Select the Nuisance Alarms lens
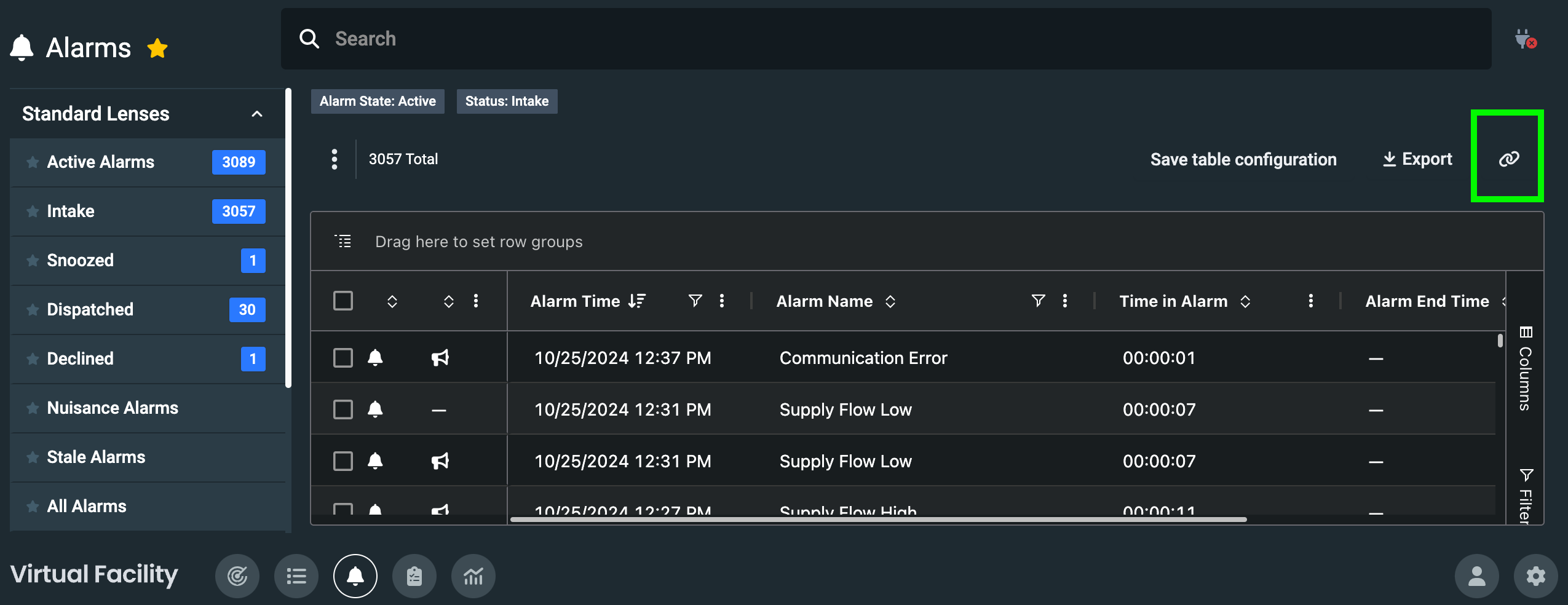1568x605 pixels. 113,408
